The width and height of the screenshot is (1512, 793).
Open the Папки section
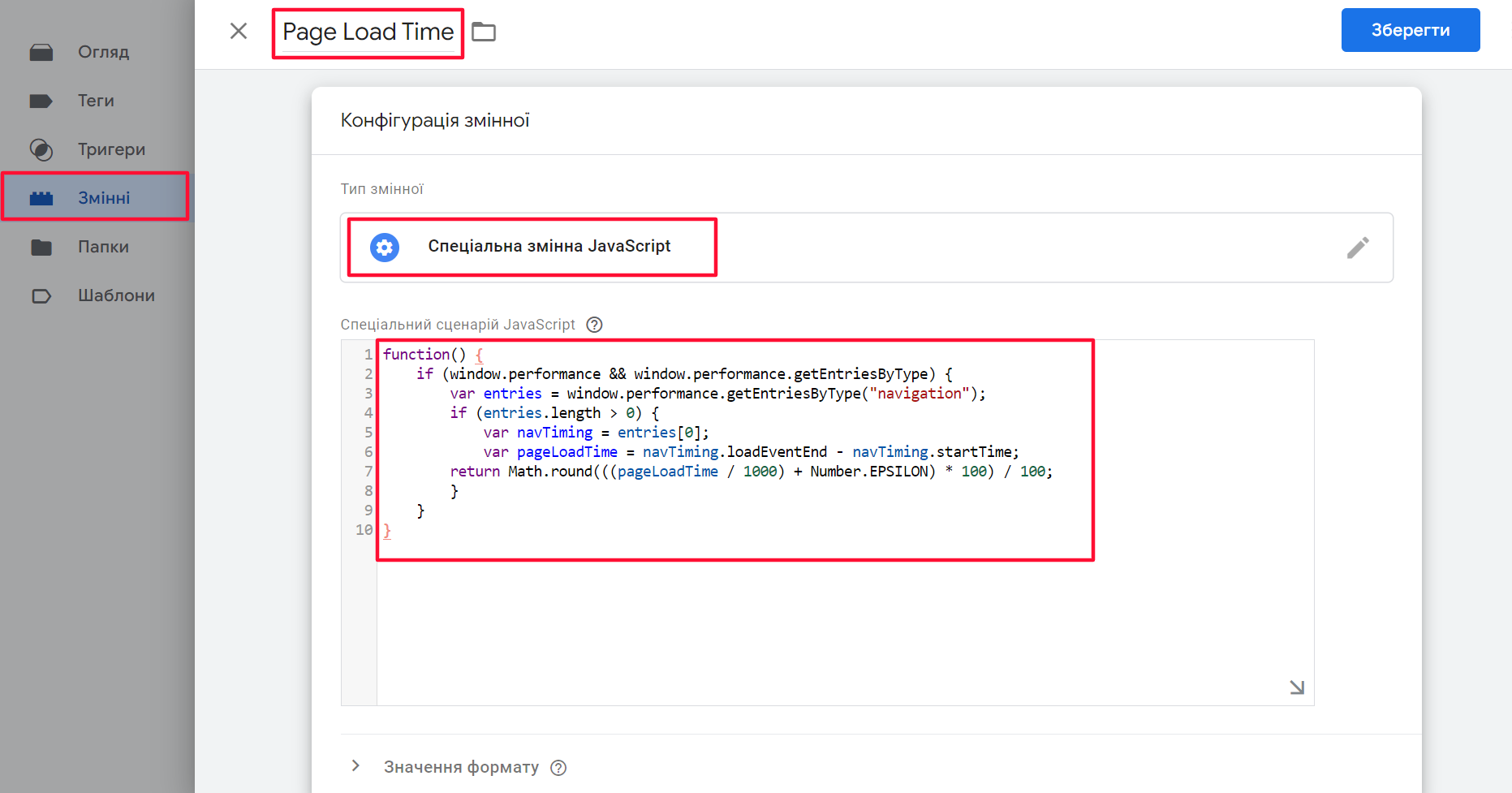pos(103,247)
